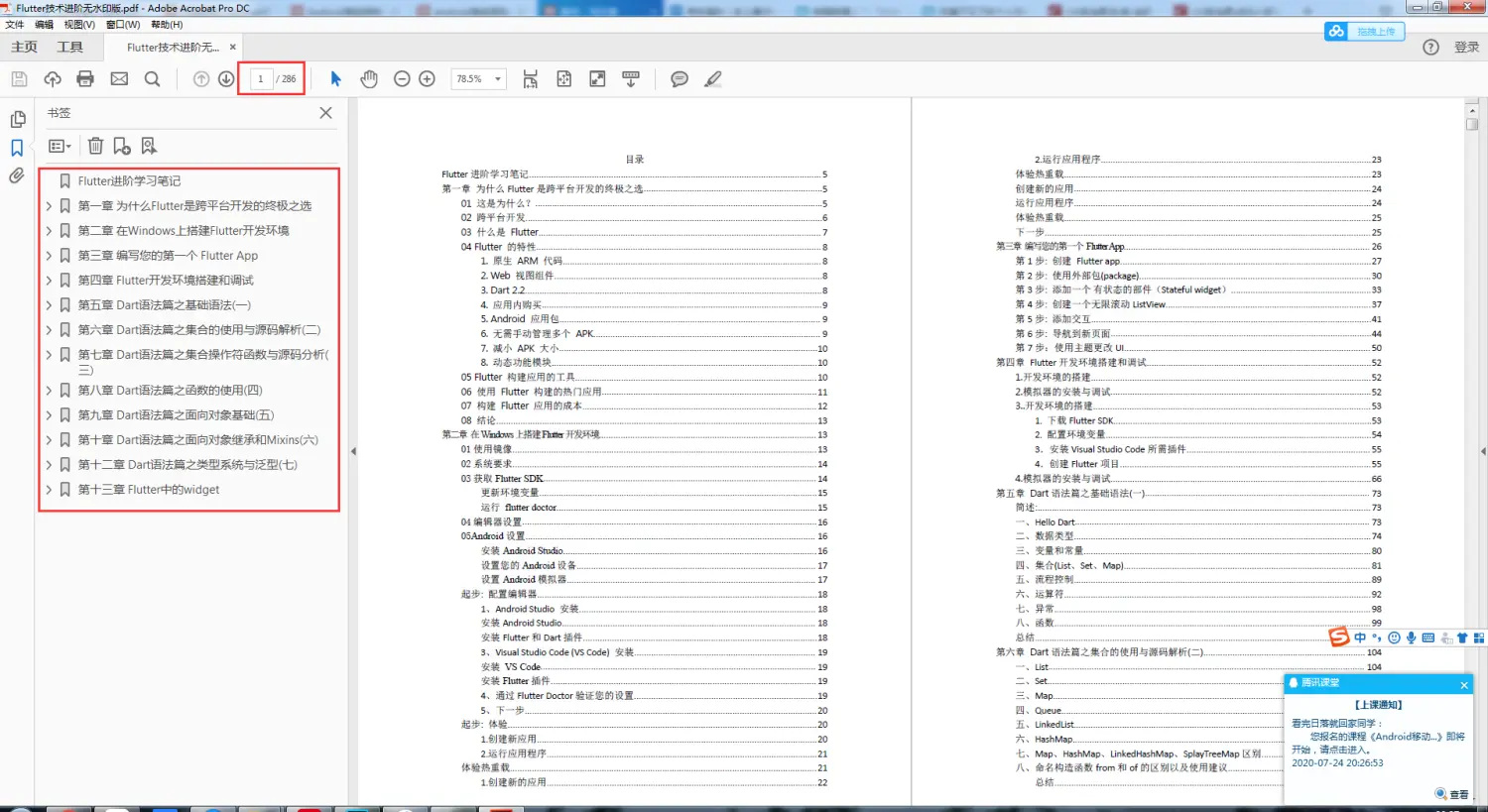Go to next page arrow

click(226, 79)
